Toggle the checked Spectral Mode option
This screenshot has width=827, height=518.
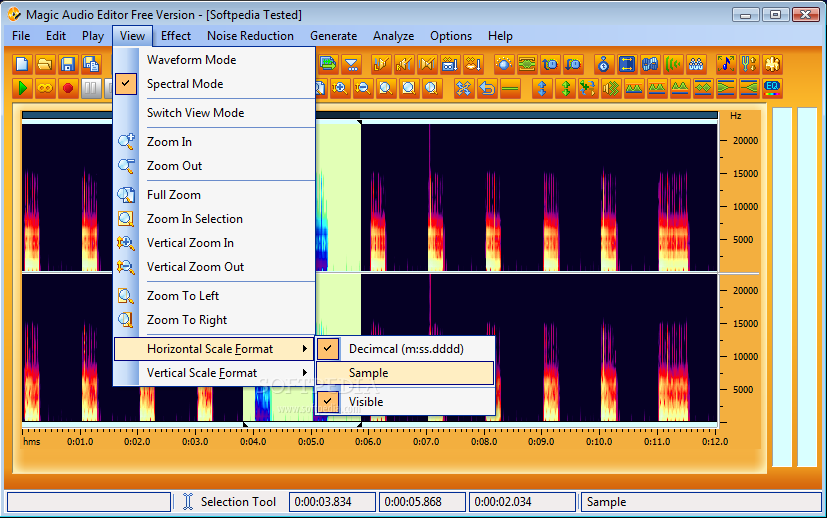click(215, 84)
